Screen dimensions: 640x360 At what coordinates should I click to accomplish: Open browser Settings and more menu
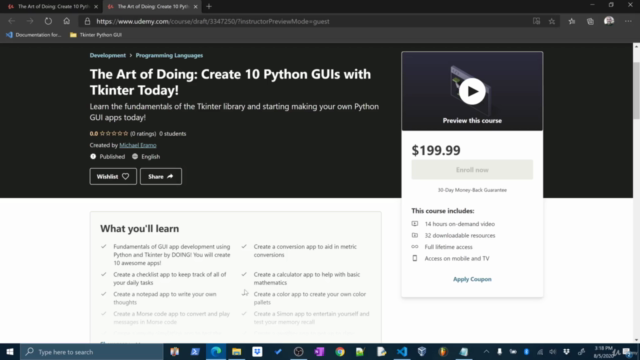[628, 21]
